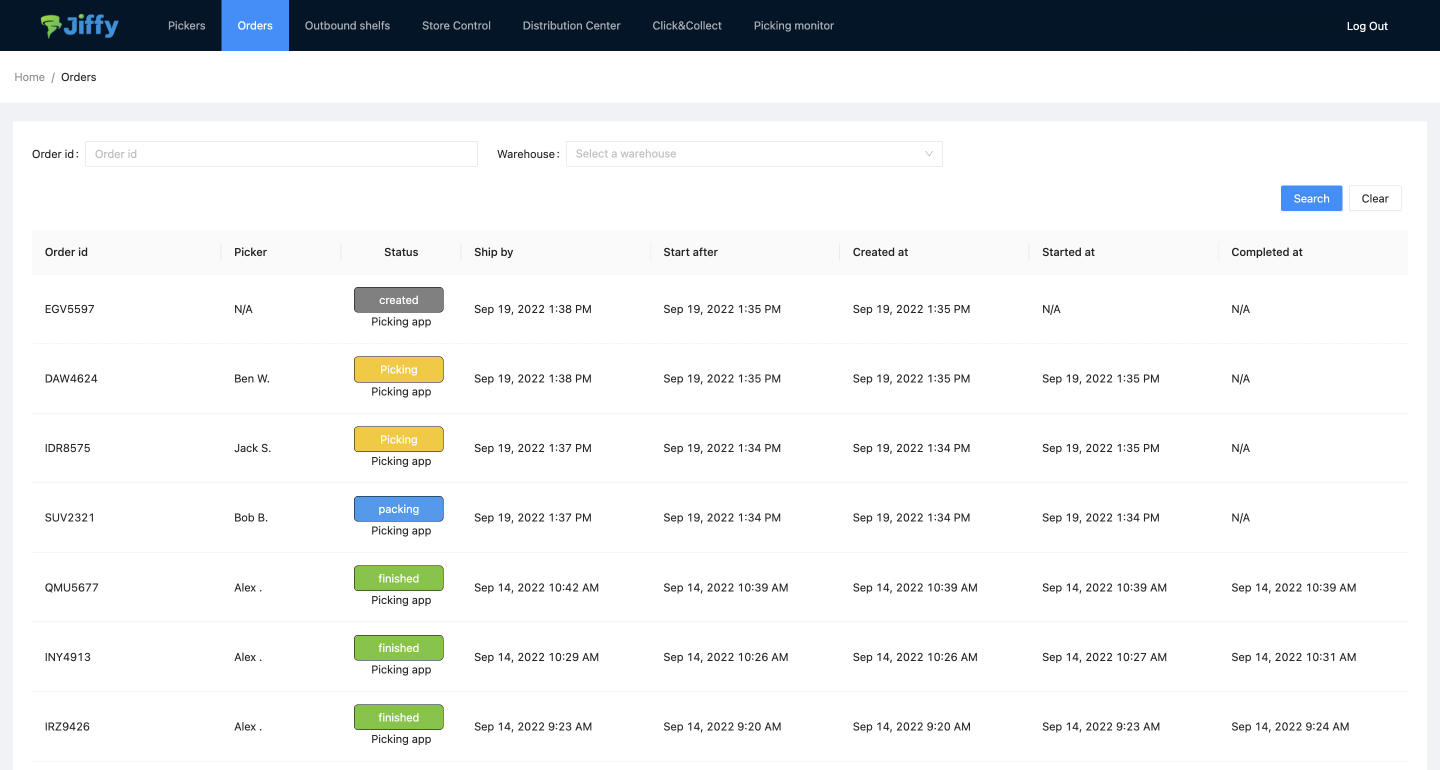Focus the Order id input field
This screenshot has width=1440, height=770.
(x=281, y=154)
